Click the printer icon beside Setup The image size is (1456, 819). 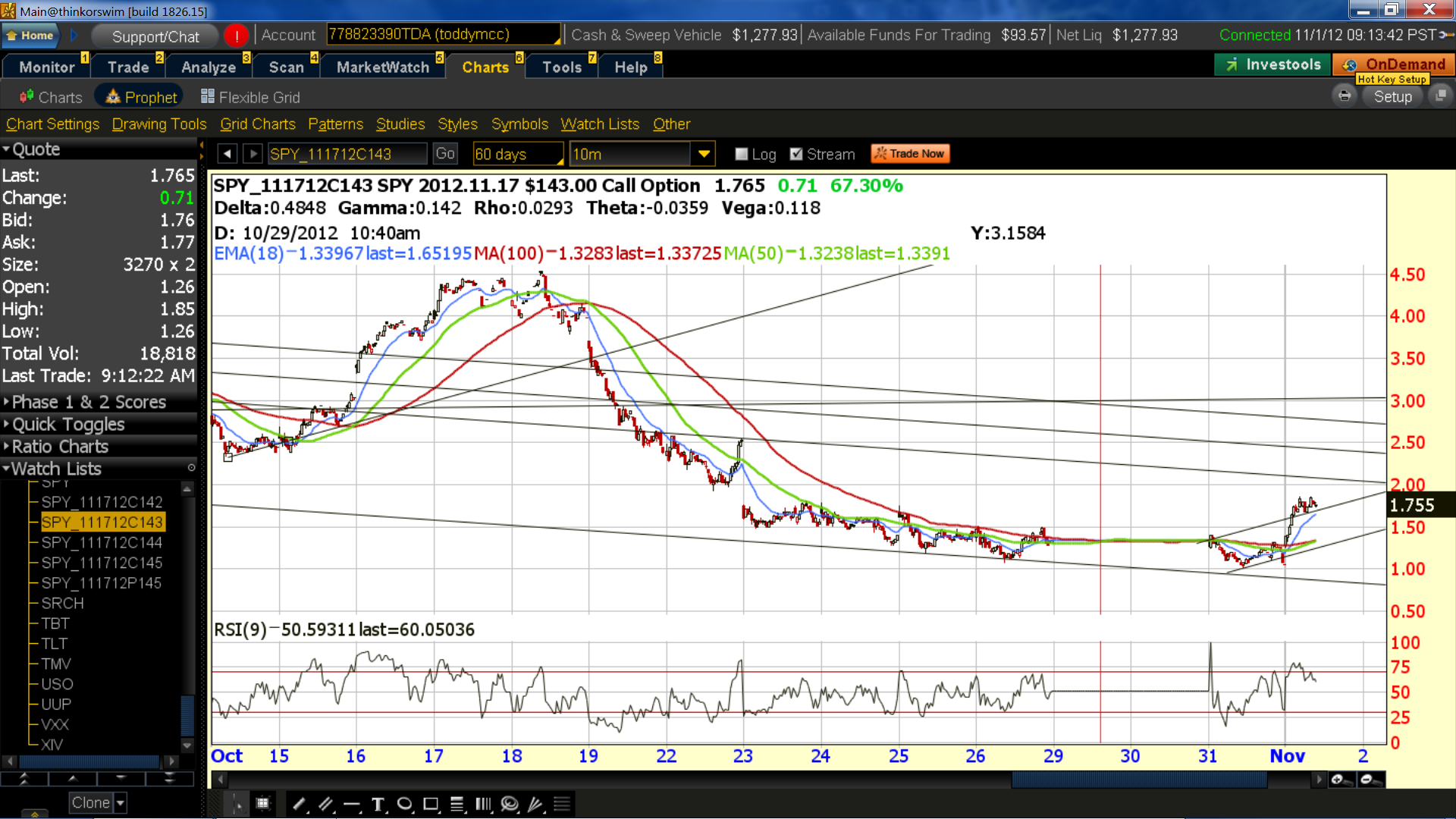tap(1345, 96)
